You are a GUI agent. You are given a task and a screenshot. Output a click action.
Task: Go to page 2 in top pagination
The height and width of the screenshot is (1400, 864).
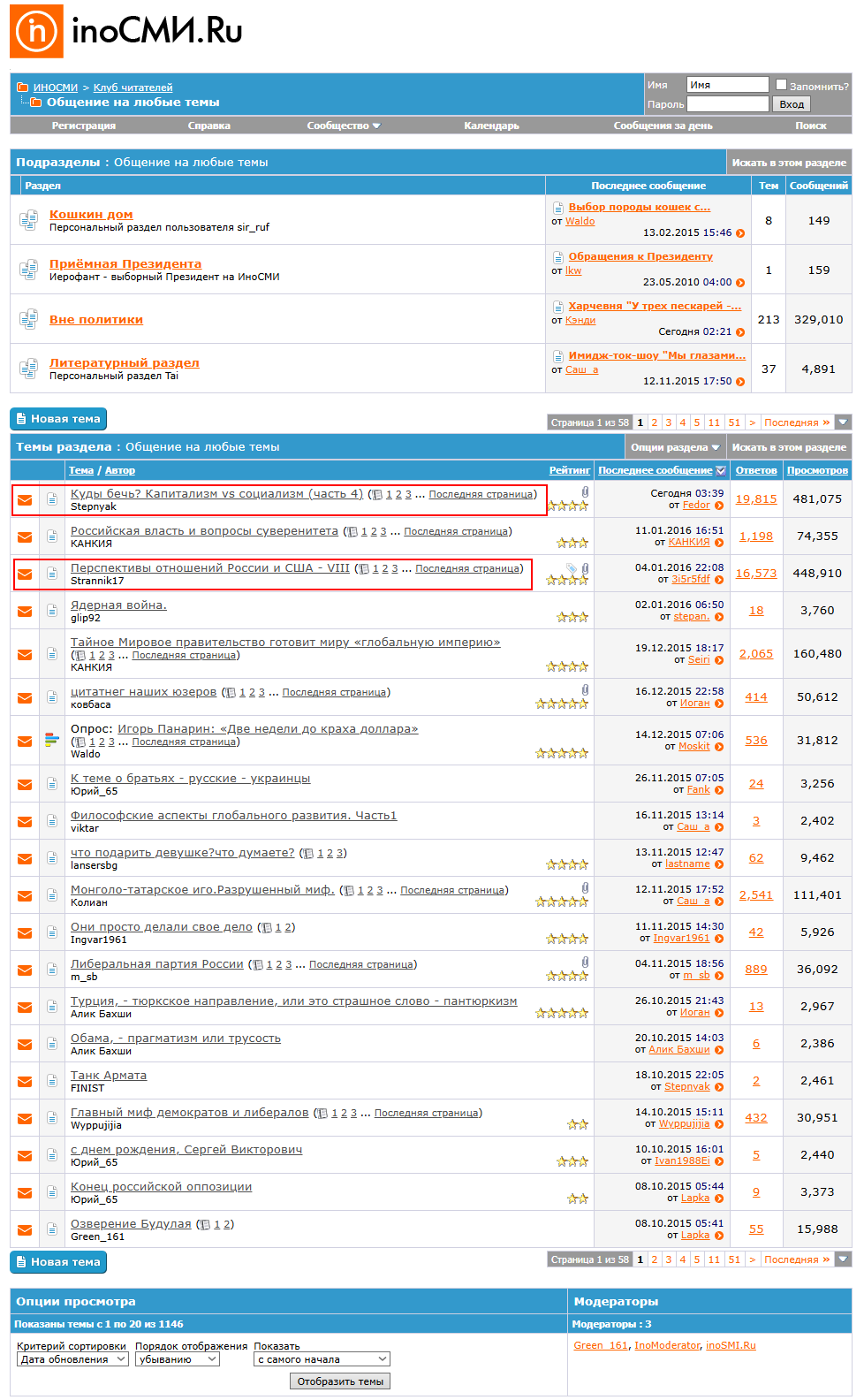655,422
